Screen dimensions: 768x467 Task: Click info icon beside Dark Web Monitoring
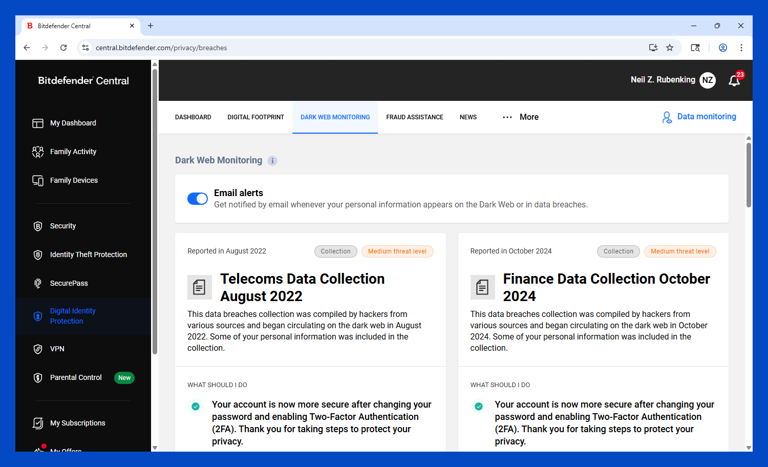272,161
